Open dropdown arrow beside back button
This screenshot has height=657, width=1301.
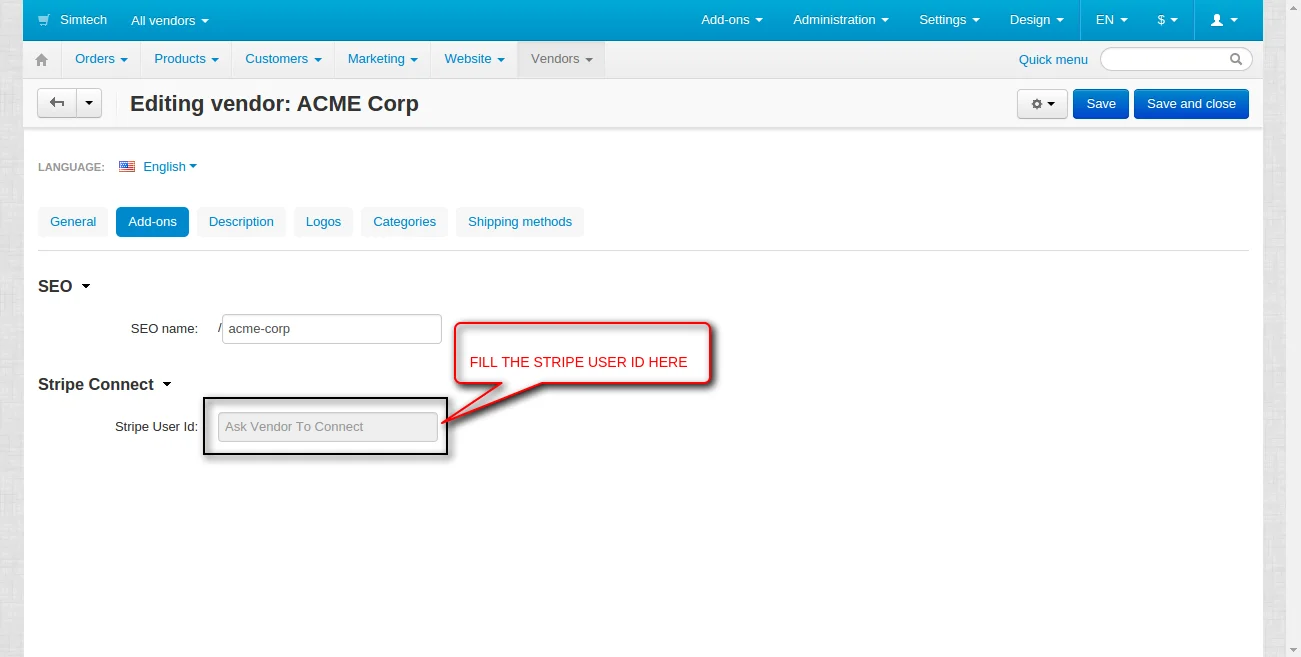89,103
